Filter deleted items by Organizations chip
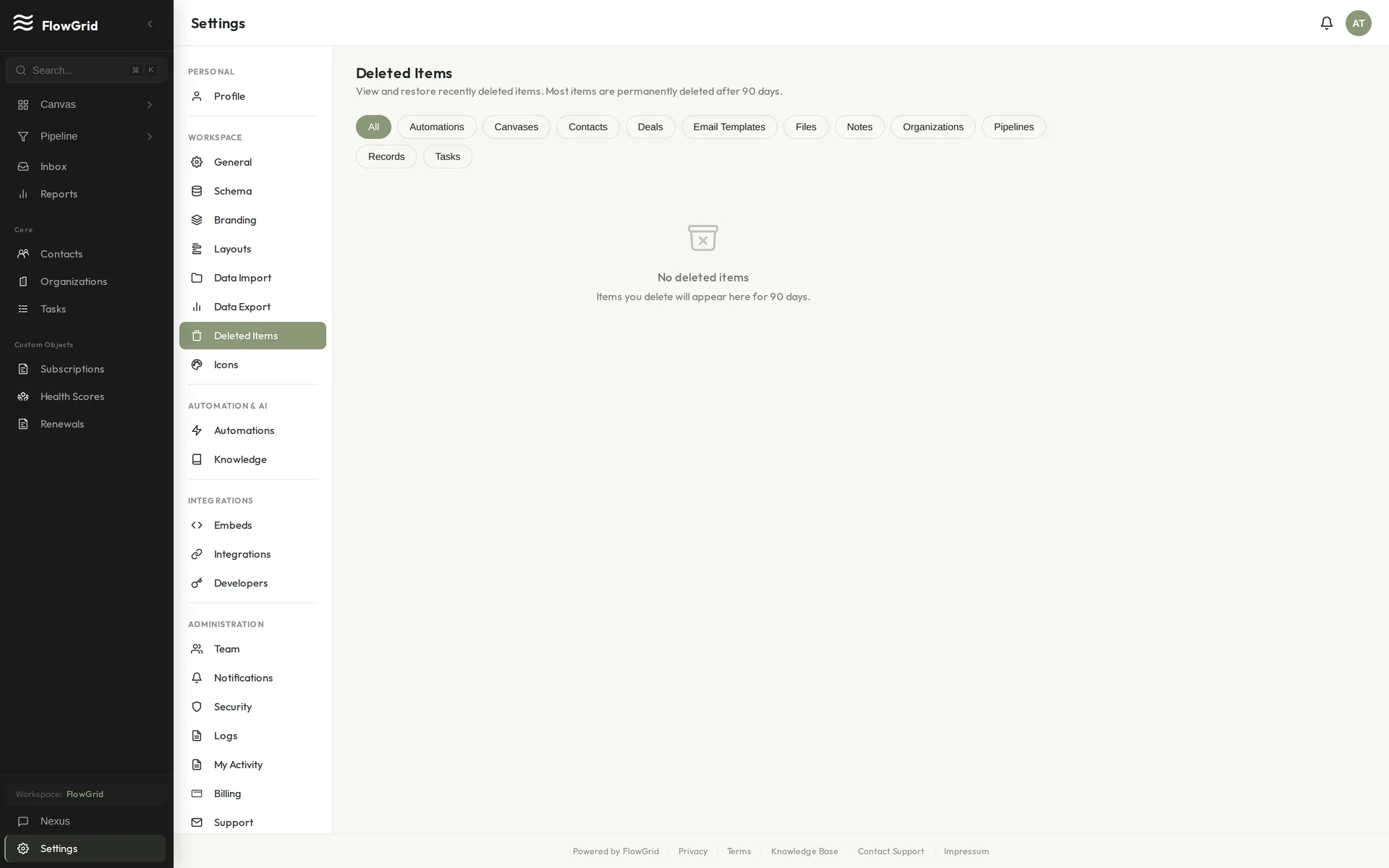Screen dimensions: 1389x868 [x=933, y=127]
